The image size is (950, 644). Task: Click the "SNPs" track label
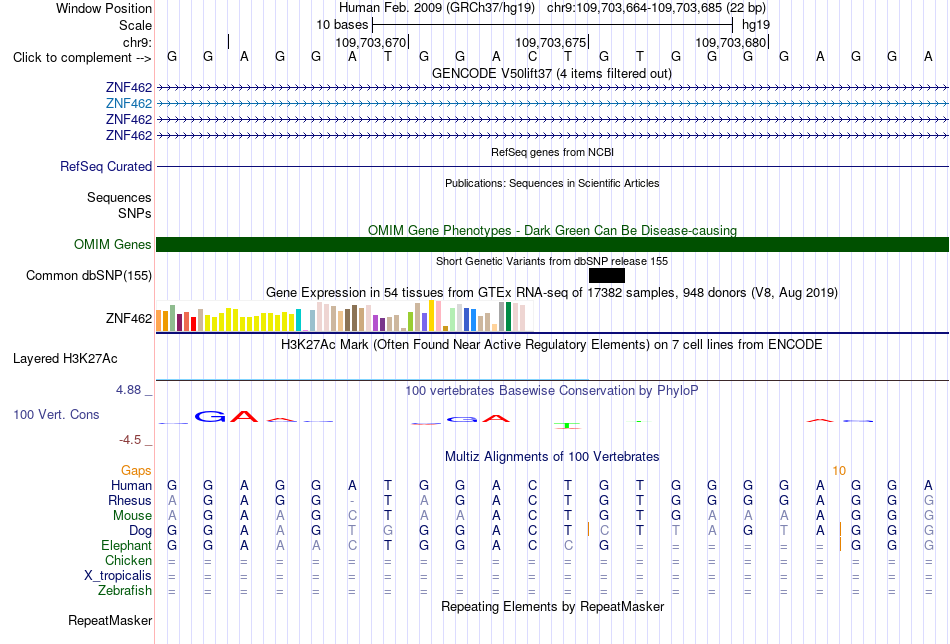coord(135,213)
